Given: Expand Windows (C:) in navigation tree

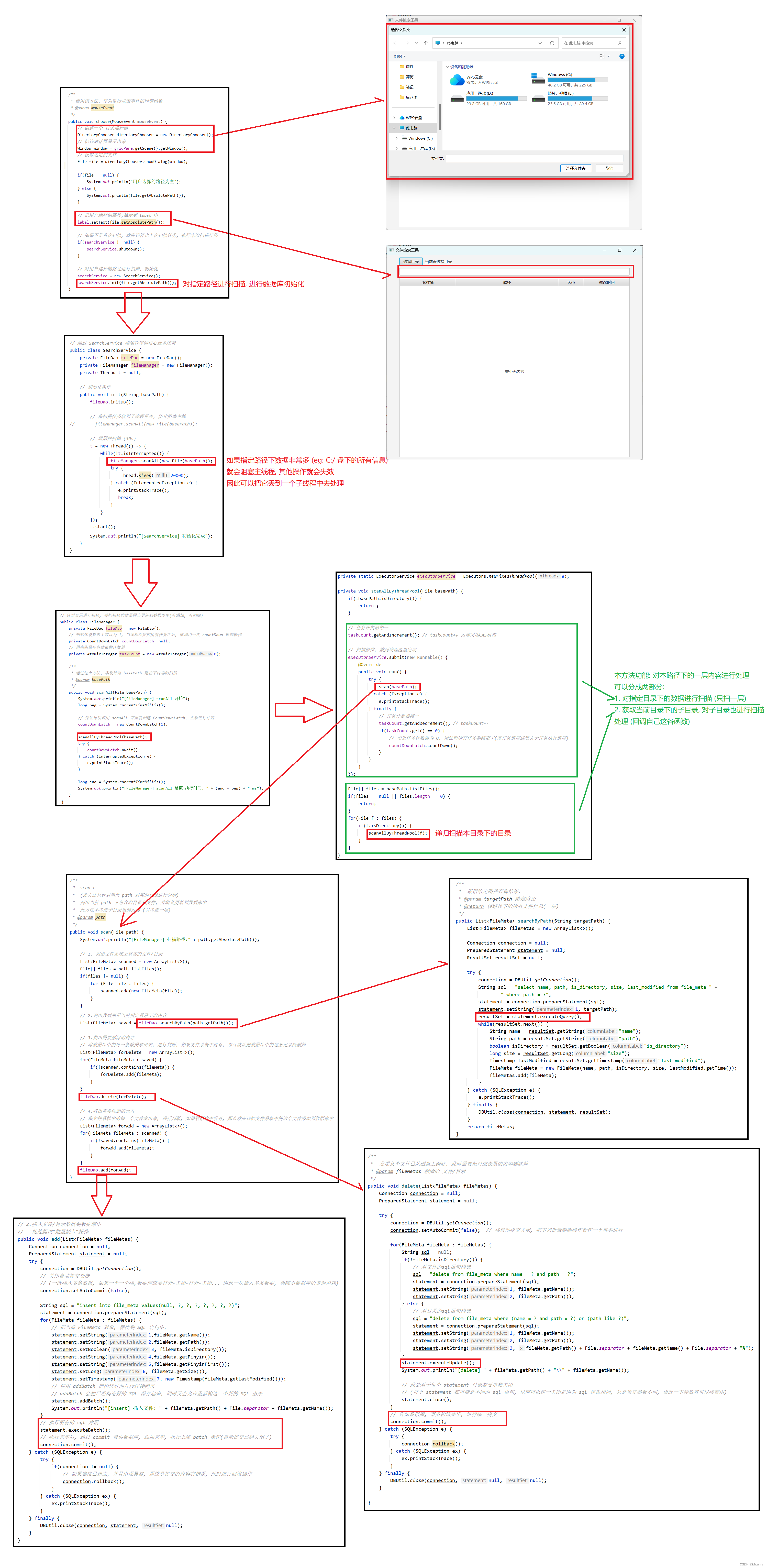Looking at the screenshot, I should tap(397, 139).
